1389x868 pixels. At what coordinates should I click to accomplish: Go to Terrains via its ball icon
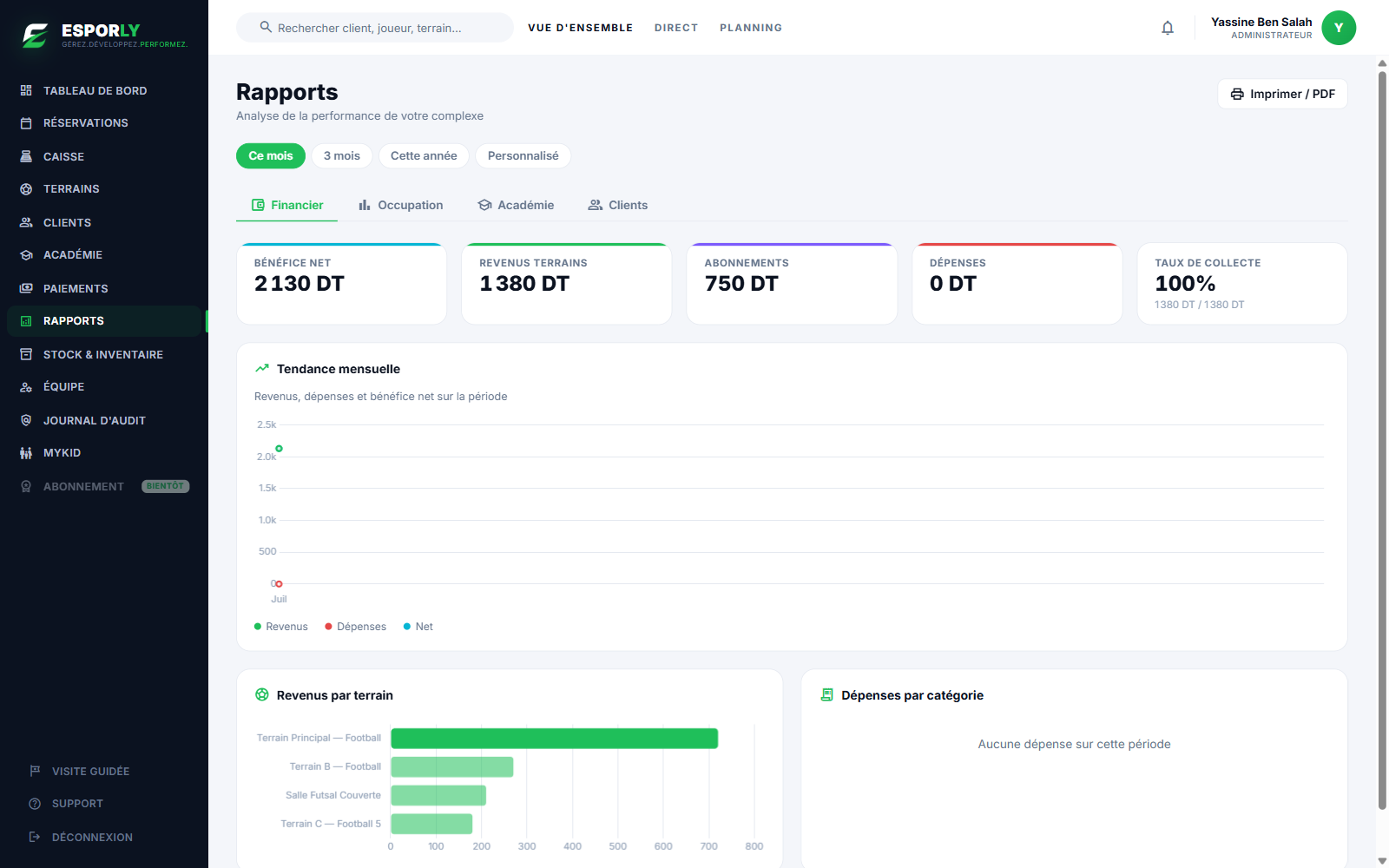pyautogui.click(x=26, y=189)
